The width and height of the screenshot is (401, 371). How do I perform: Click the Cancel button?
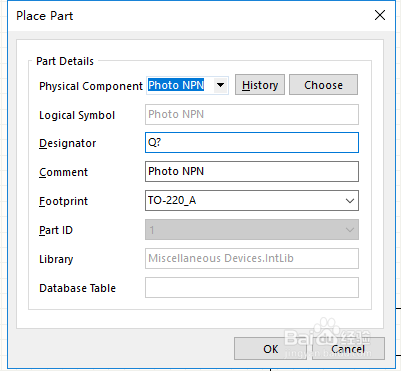click(348, 349)
